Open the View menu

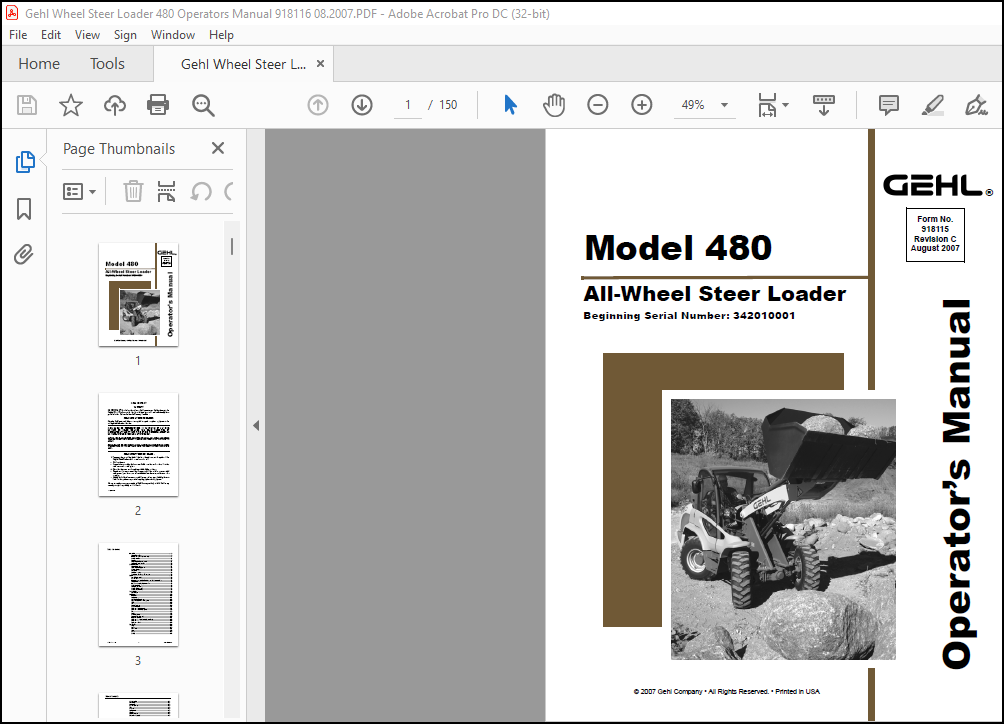87,35
